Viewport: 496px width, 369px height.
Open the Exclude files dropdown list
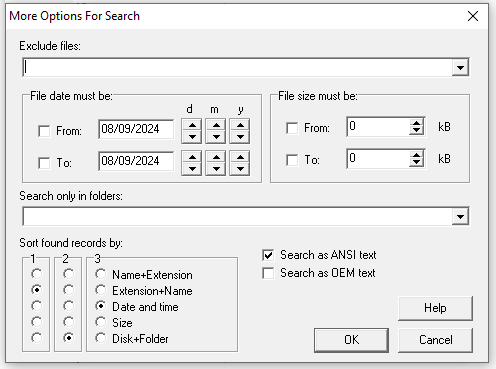[x=460, y=67]
